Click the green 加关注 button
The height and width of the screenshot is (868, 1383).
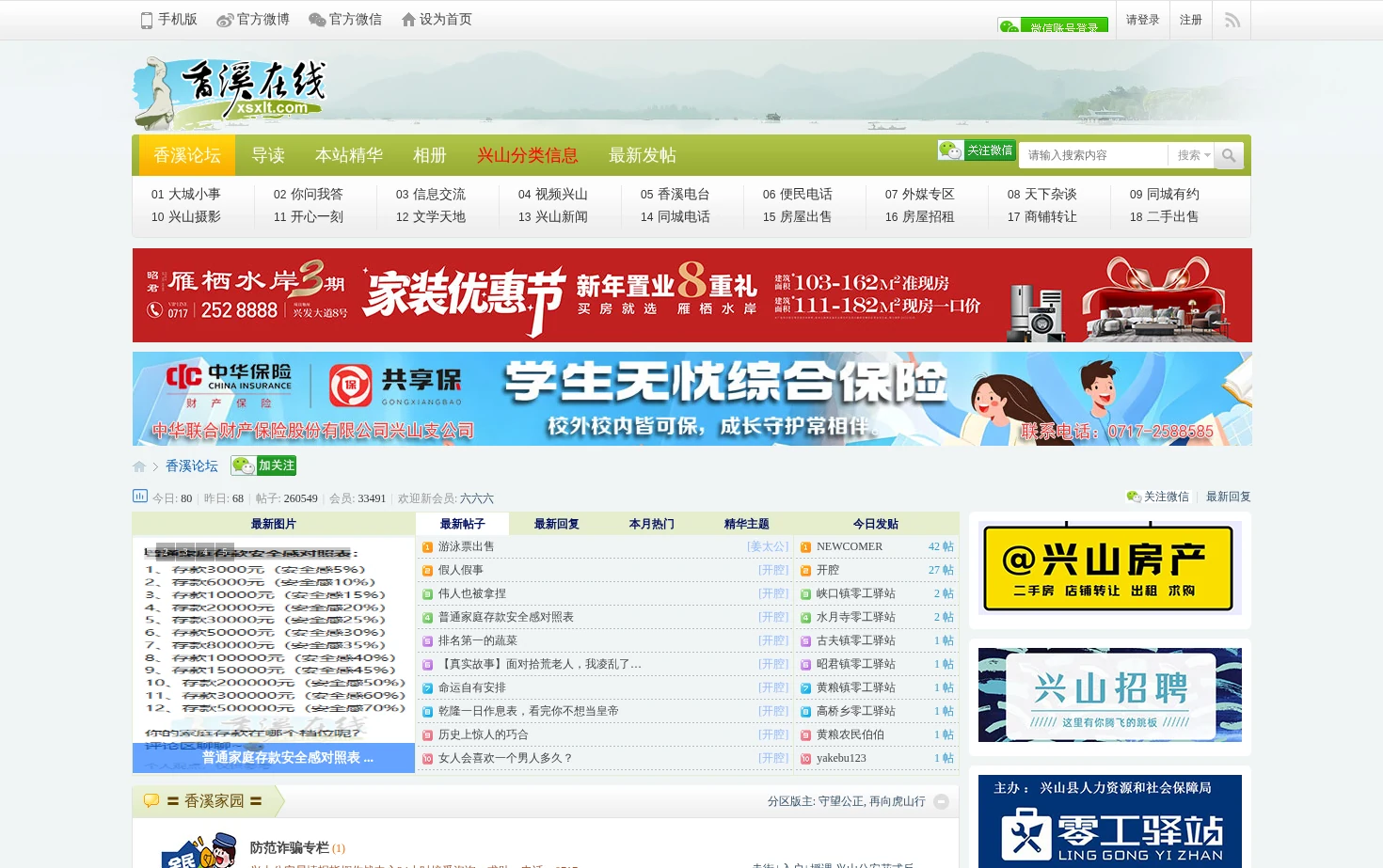click(x=263, y=466)
